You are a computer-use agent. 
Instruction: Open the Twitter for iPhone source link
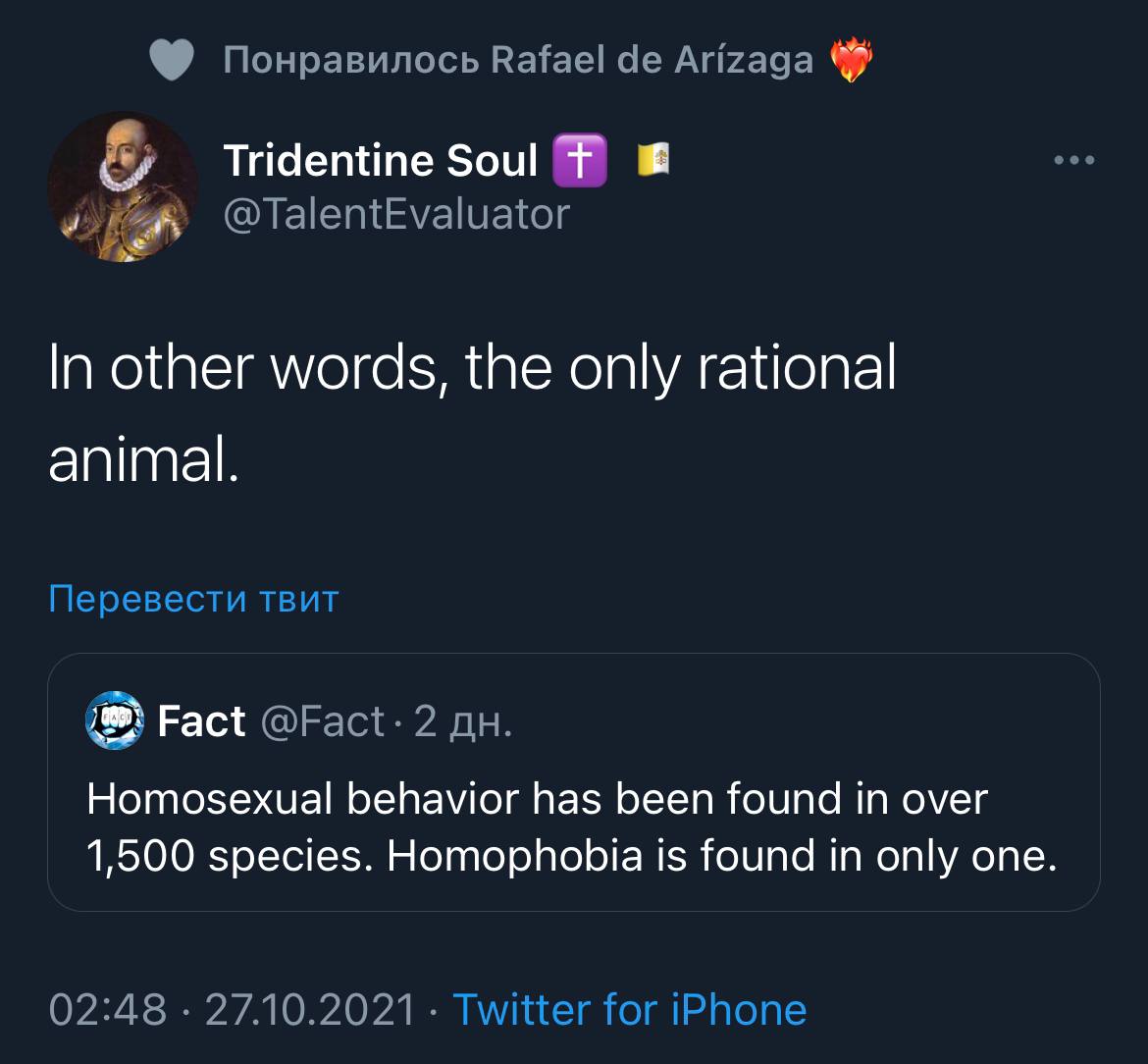pos(629,1009)
